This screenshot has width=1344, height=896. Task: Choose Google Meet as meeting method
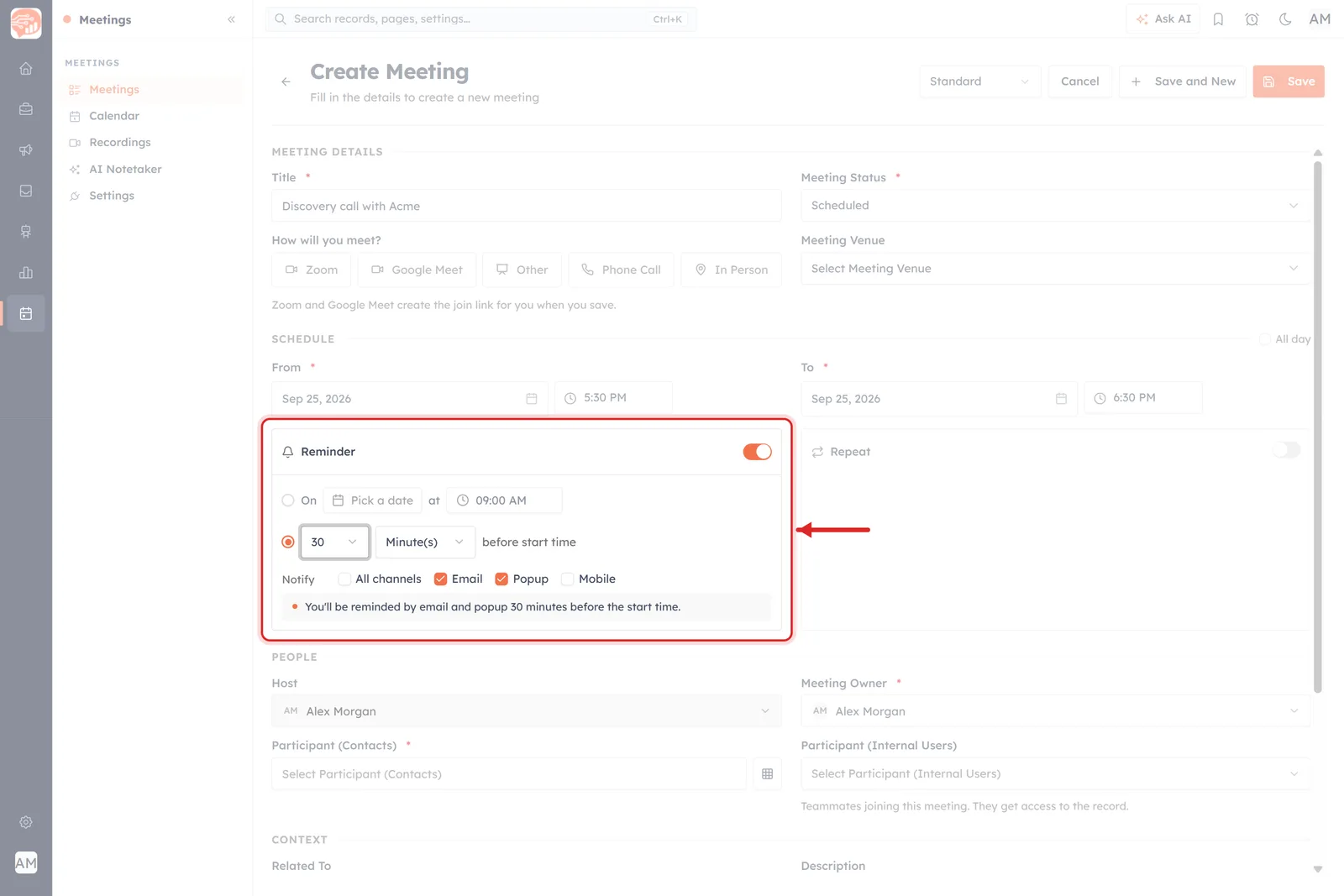coord(417,270)
